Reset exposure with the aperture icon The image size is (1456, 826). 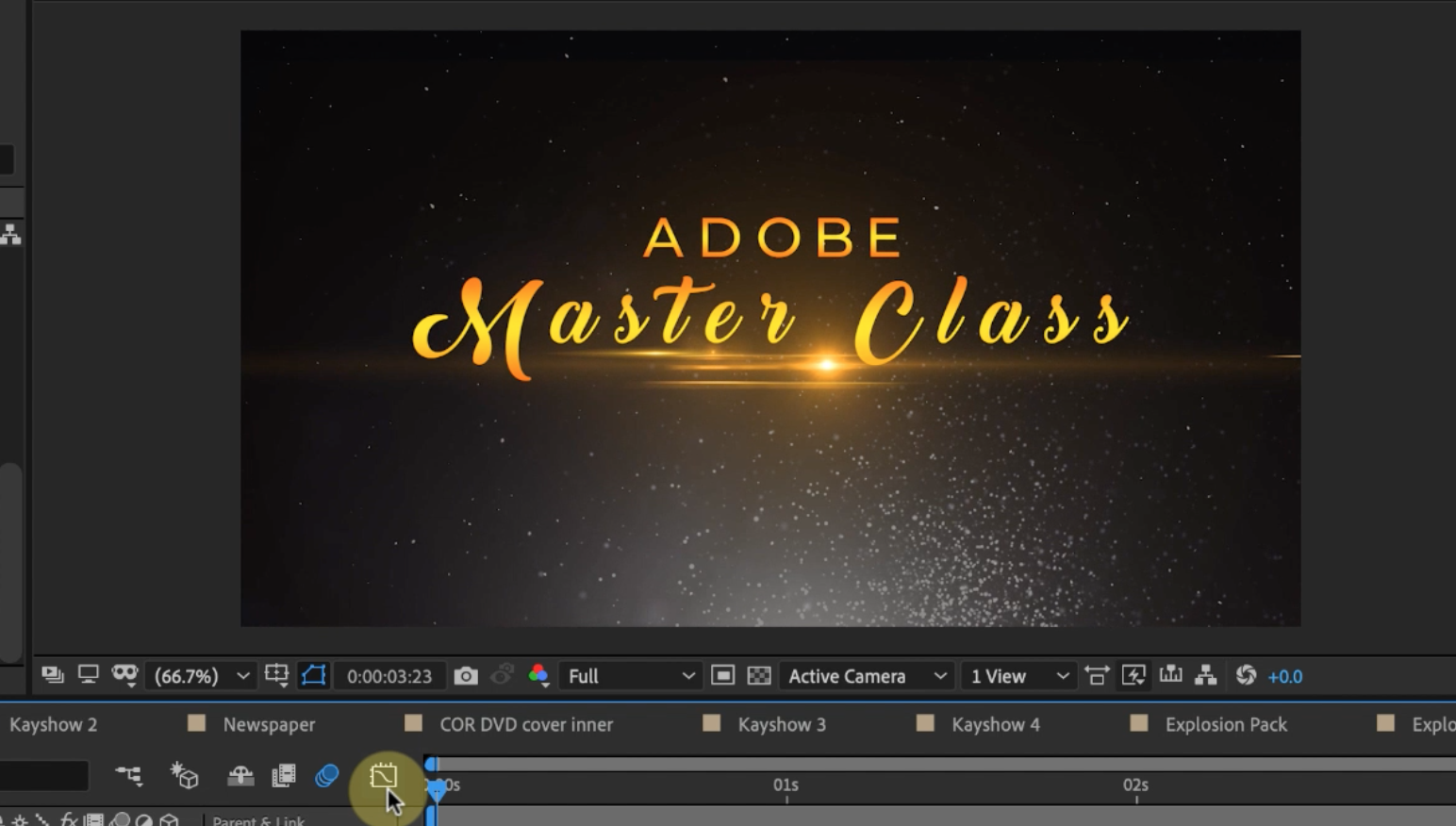(1246, 675)
